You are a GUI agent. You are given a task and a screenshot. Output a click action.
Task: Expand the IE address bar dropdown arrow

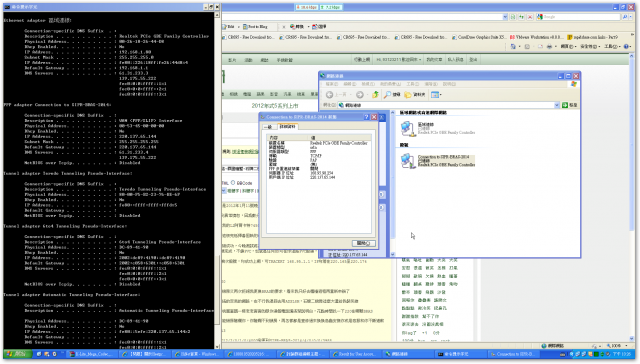coord(505,17)
